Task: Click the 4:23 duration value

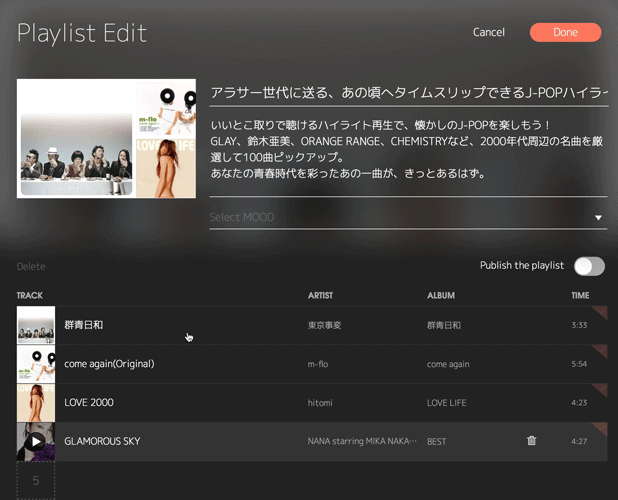Action: pyautogui.click(x=579, y=402)
